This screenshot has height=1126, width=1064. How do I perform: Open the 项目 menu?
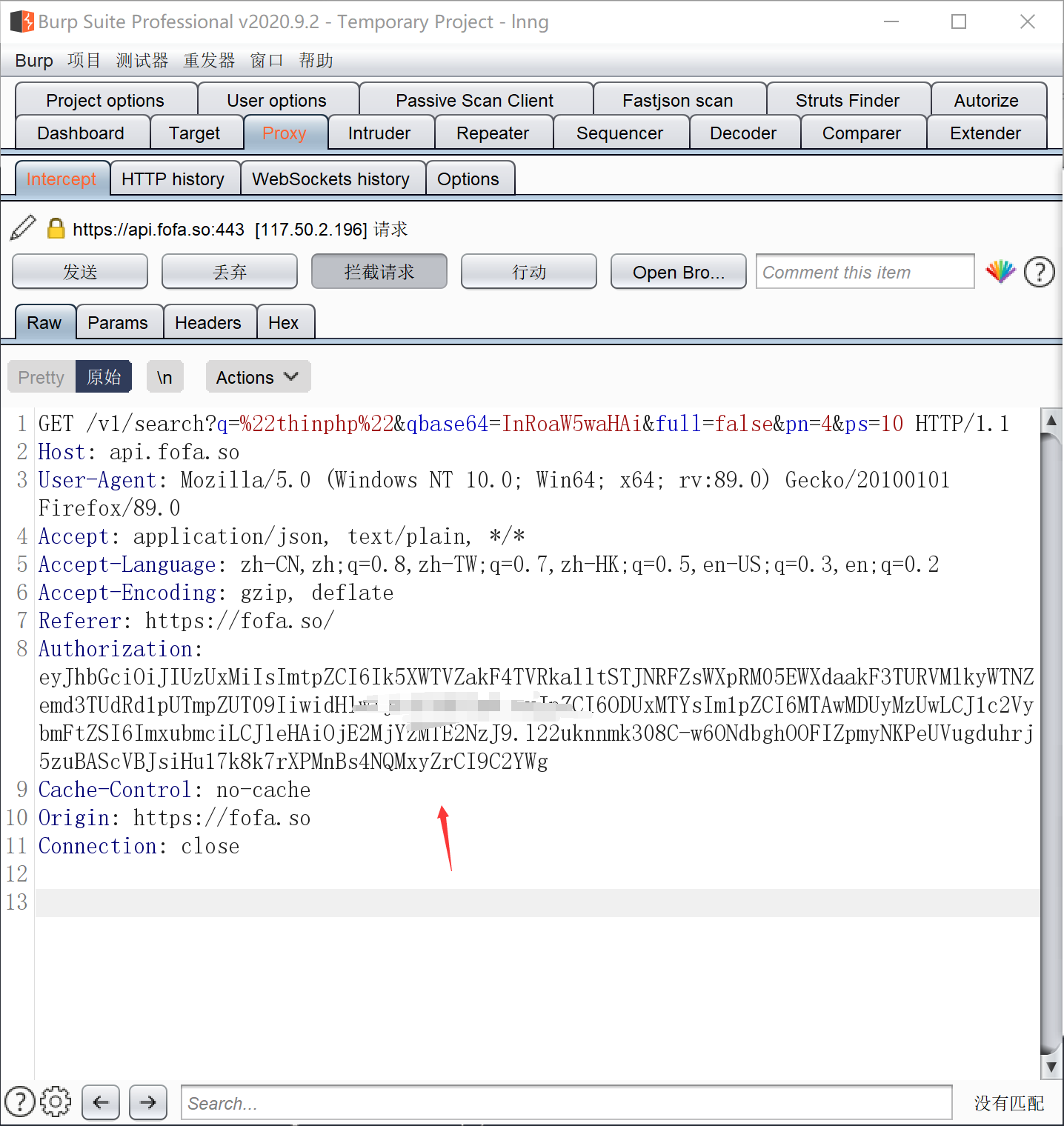pyautogui.click(x=84, y=61)
